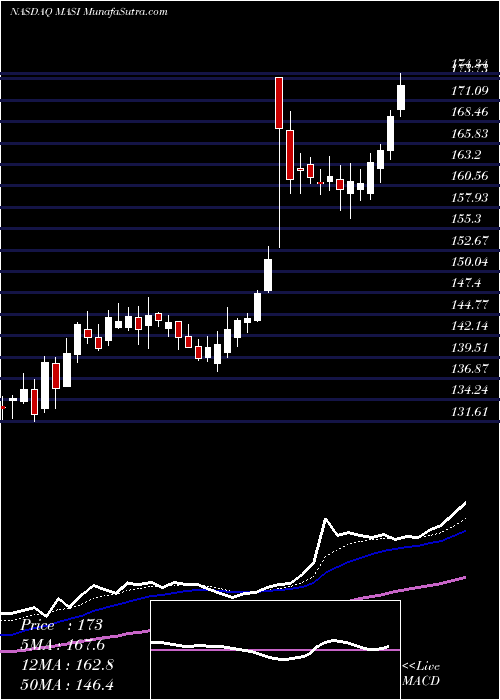
Task: Click the last white candle on the right
Action: click(401, 97)
